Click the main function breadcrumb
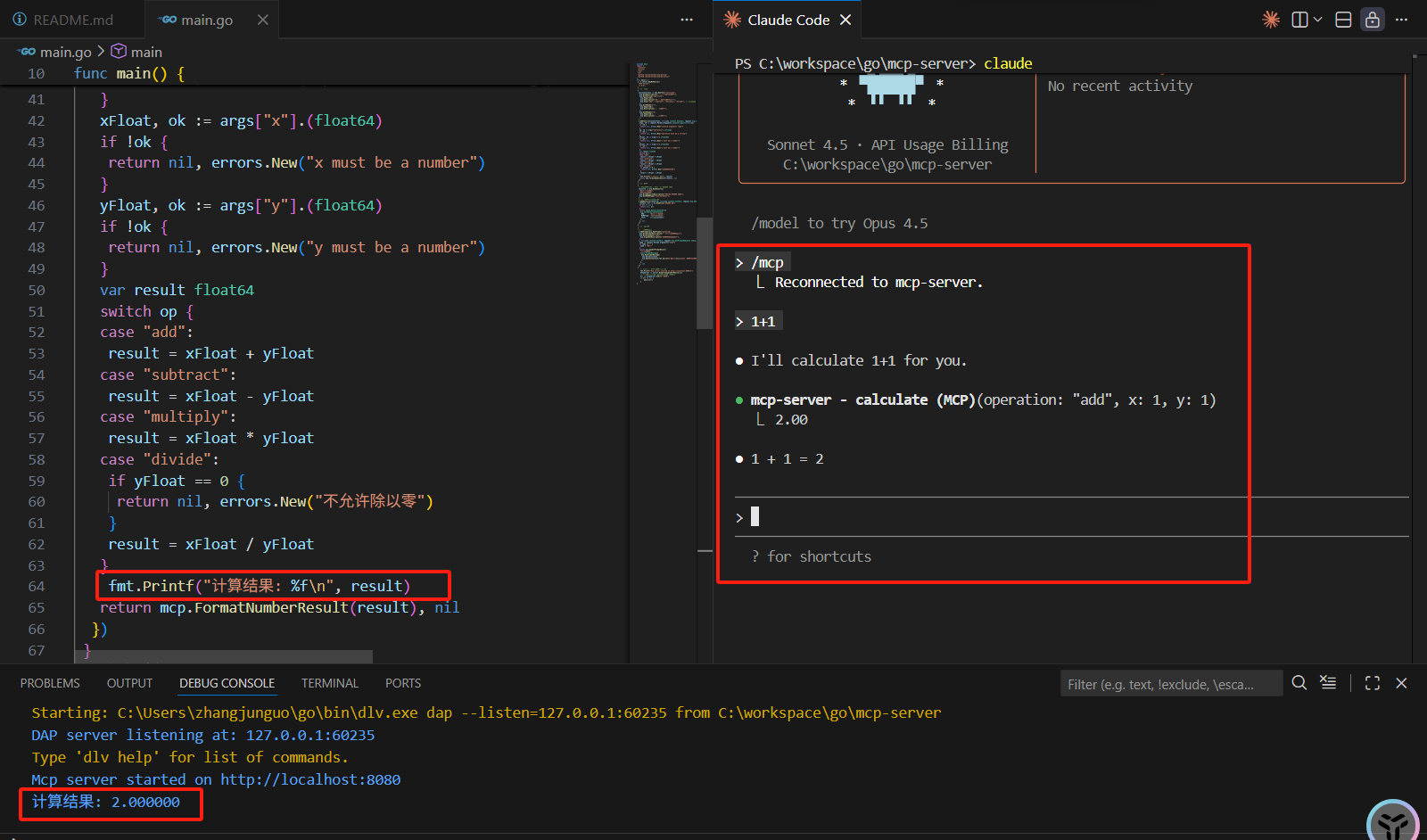The image size is (1427, 840). click(x=136, y=52)
